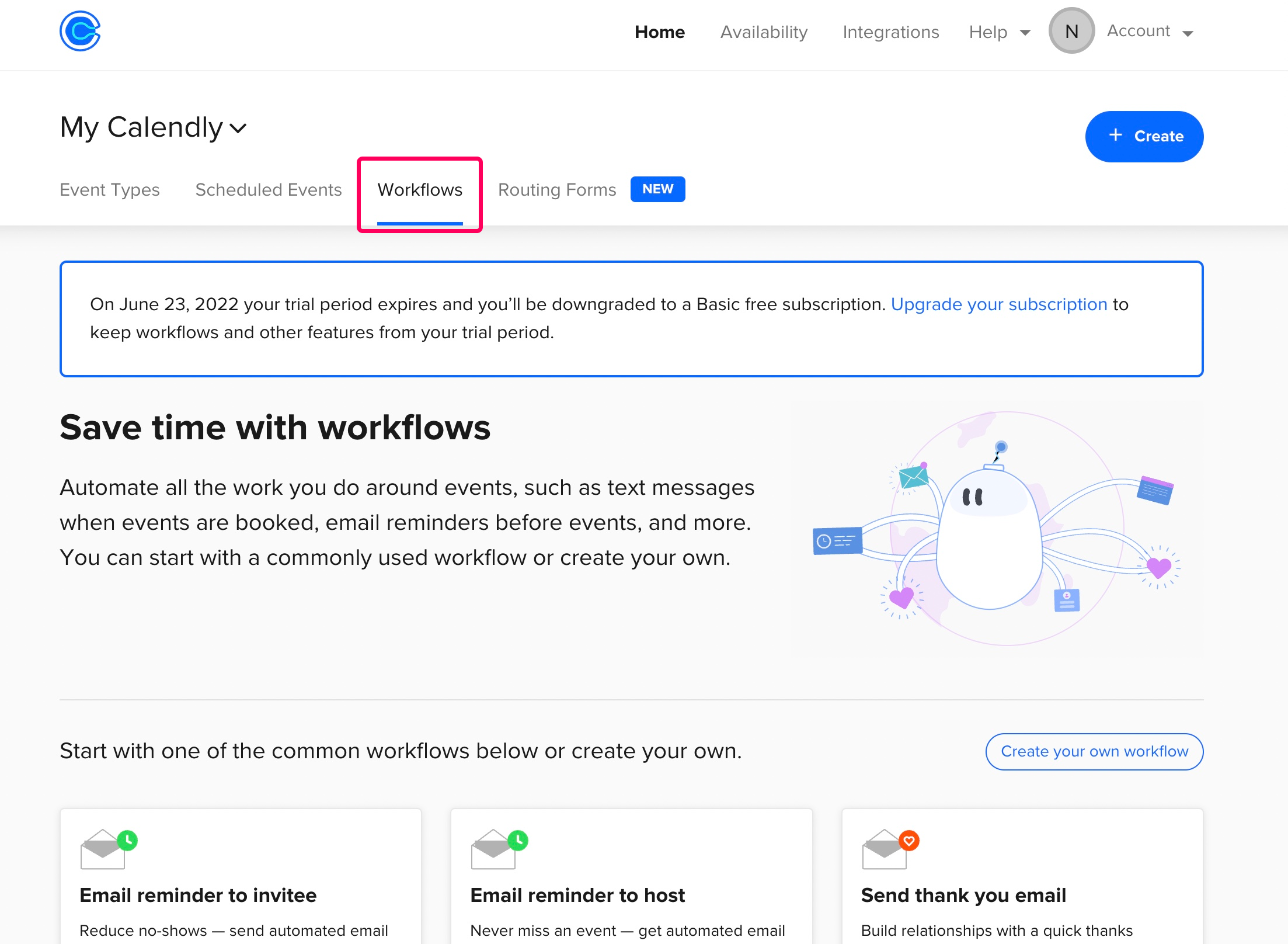The image size is (1288, 944).
Task: Expand the My Calendly chevron
Action: point(238,128)
